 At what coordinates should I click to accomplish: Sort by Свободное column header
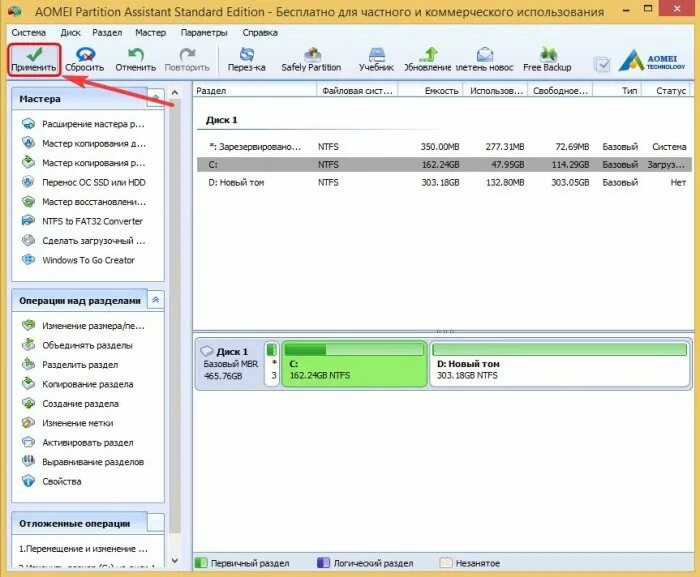coord(560,91)
